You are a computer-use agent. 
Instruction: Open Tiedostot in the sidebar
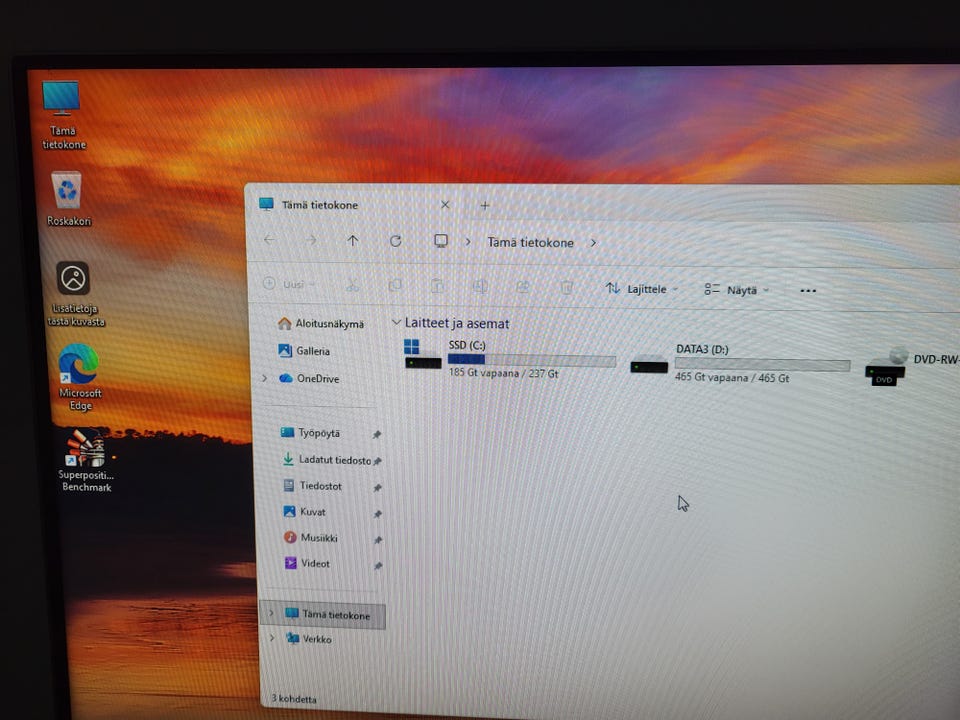pyautogui.click(x=313, y=486)
